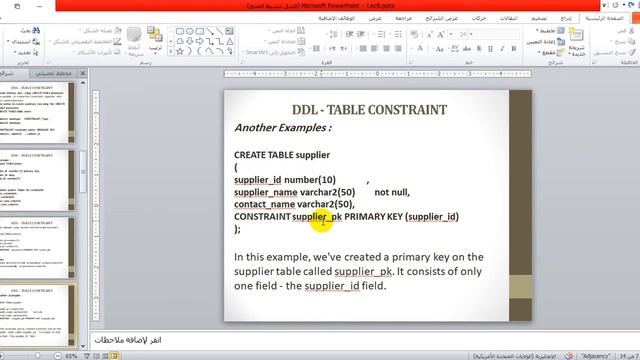
Task: Open Slide Show tab (عرض الشرائح)
Action: click(x=442, y=18)
